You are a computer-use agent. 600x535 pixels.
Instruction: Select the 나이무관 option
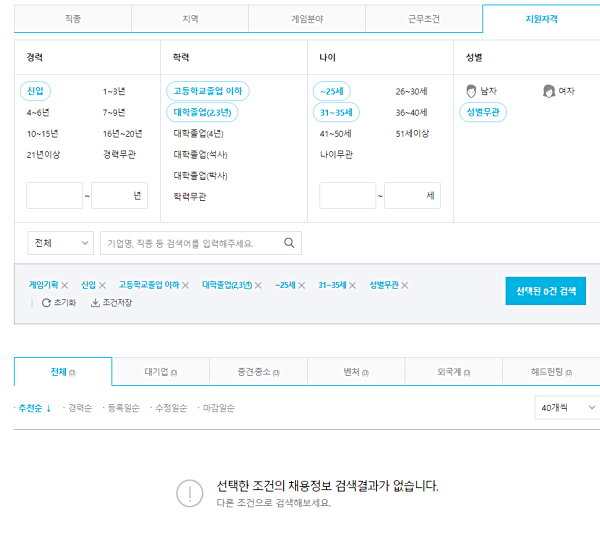[x=336, y=155]
